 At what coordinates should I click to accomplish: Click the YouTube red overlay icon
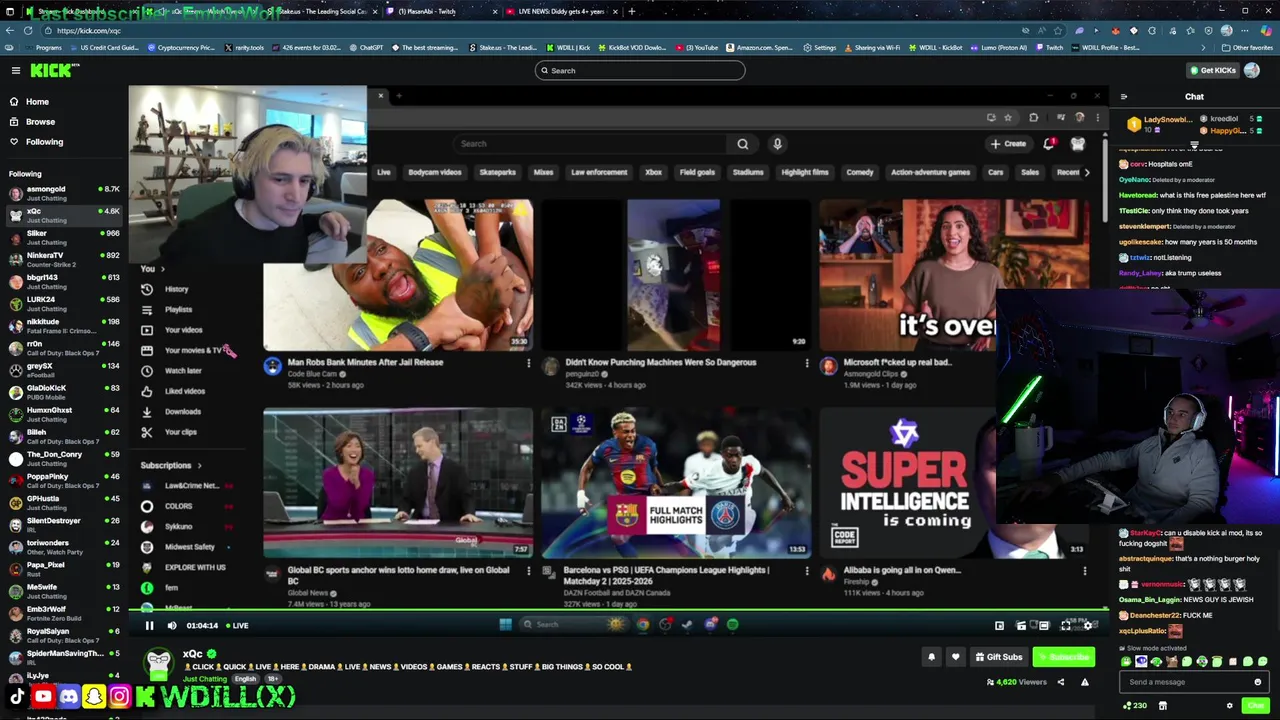click(43, 697)
